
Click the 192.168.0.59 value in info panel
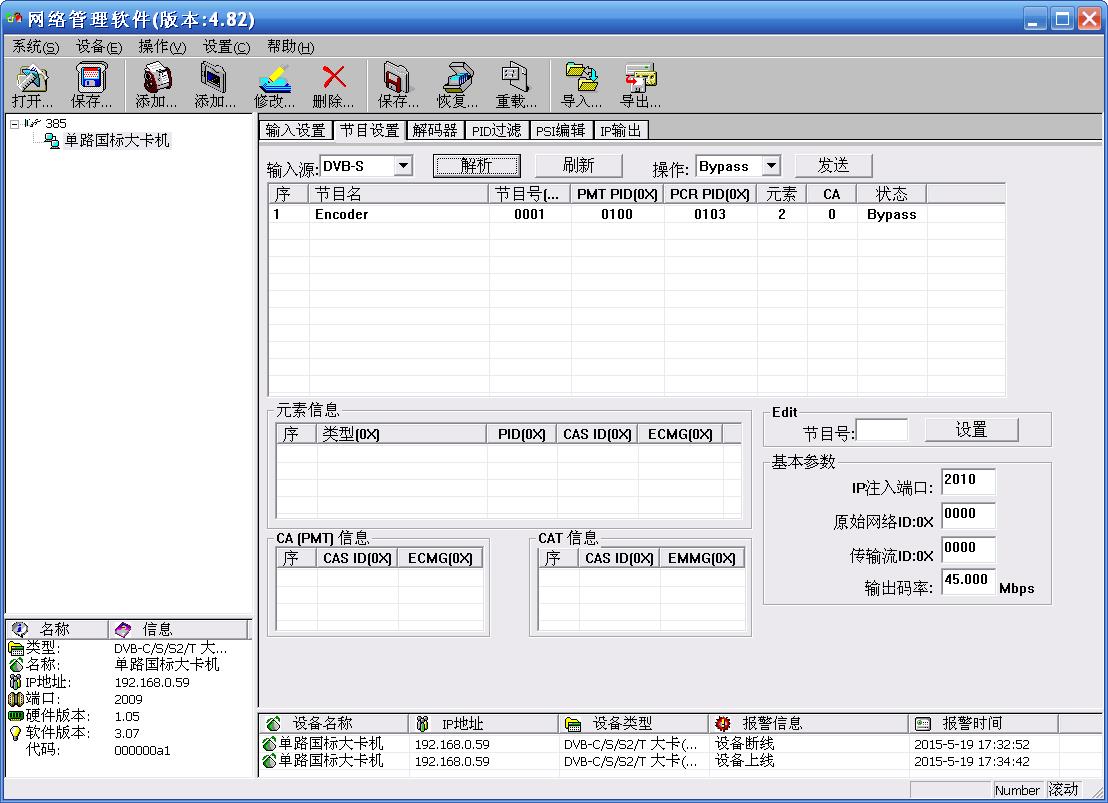click(152, 682)
